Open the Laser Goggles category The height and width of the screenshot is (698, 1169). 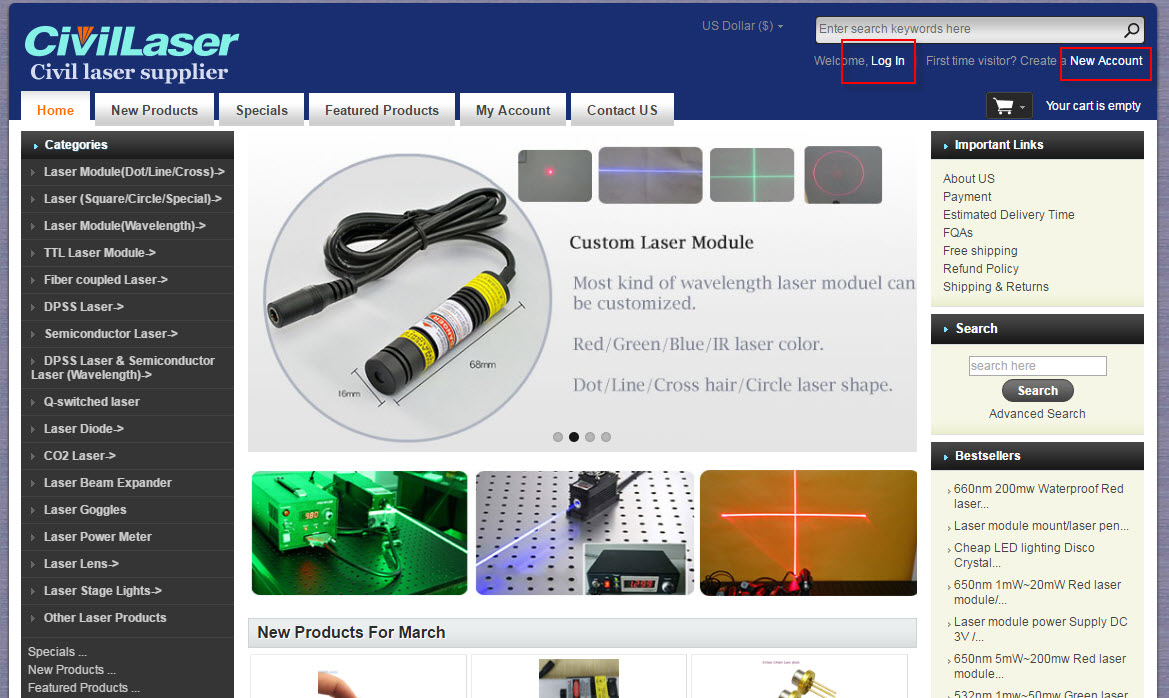tap(85, 510)
